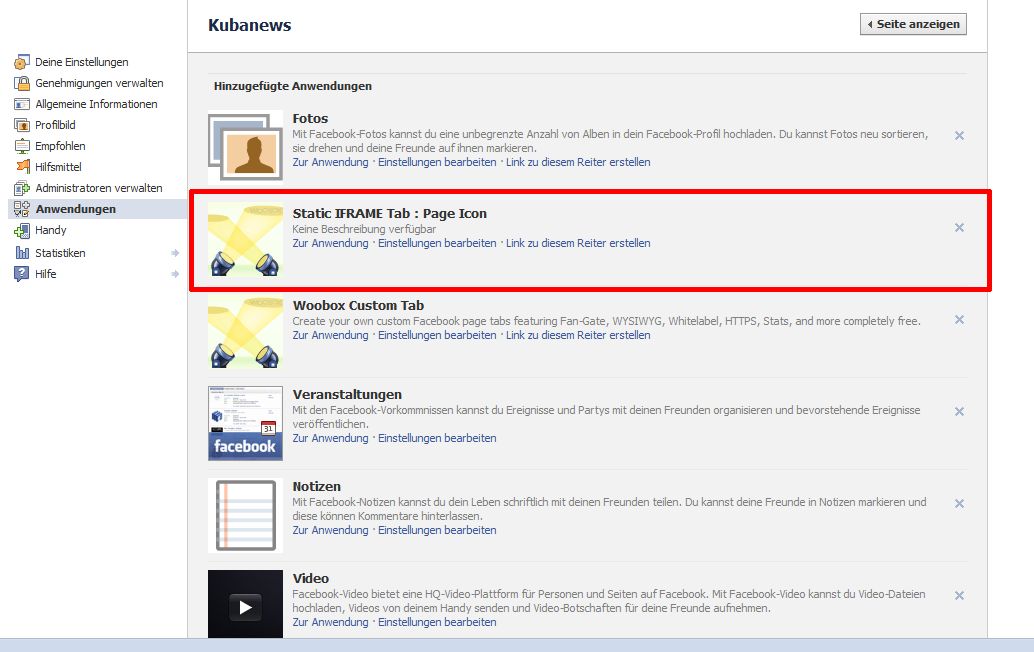Open Zur Anwendung under Woobox Custom Tab
1034x652 pixels.
[x=330, y=335]
